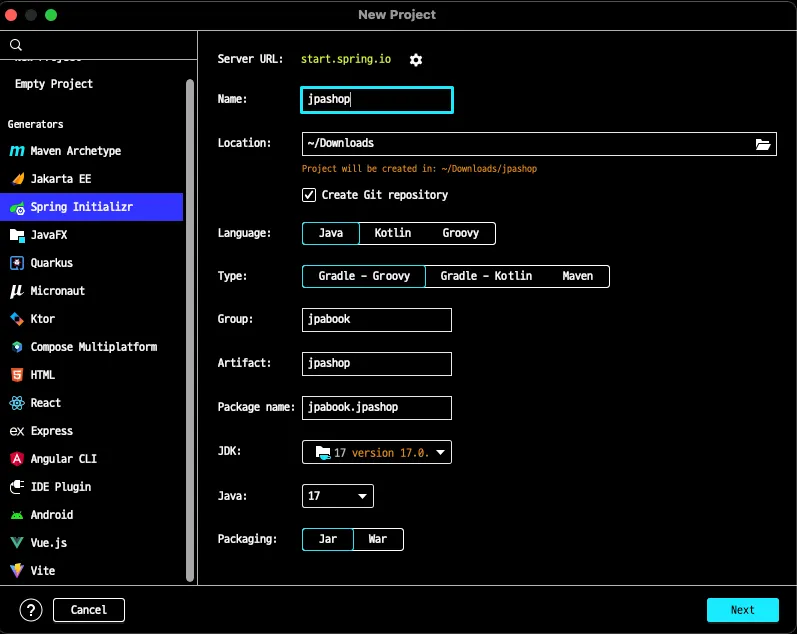Select Empty Project in sidebar
Image resolution: width=797 pixels, height=634 pixels.
(53, 84)
